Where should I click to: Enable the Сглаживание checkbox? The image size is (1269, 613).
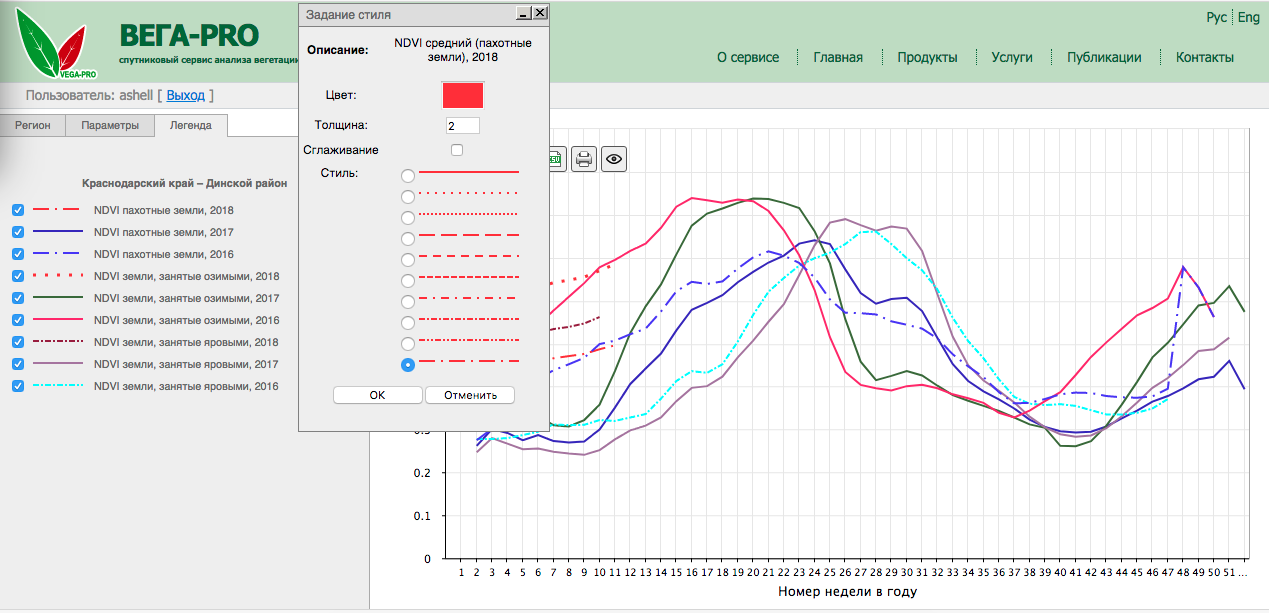(x=457, y=150)
